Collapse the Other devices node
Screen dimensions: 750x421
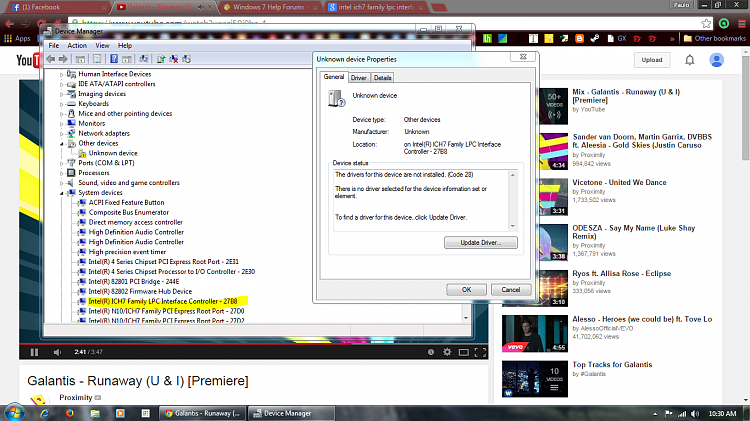(61, 144)
